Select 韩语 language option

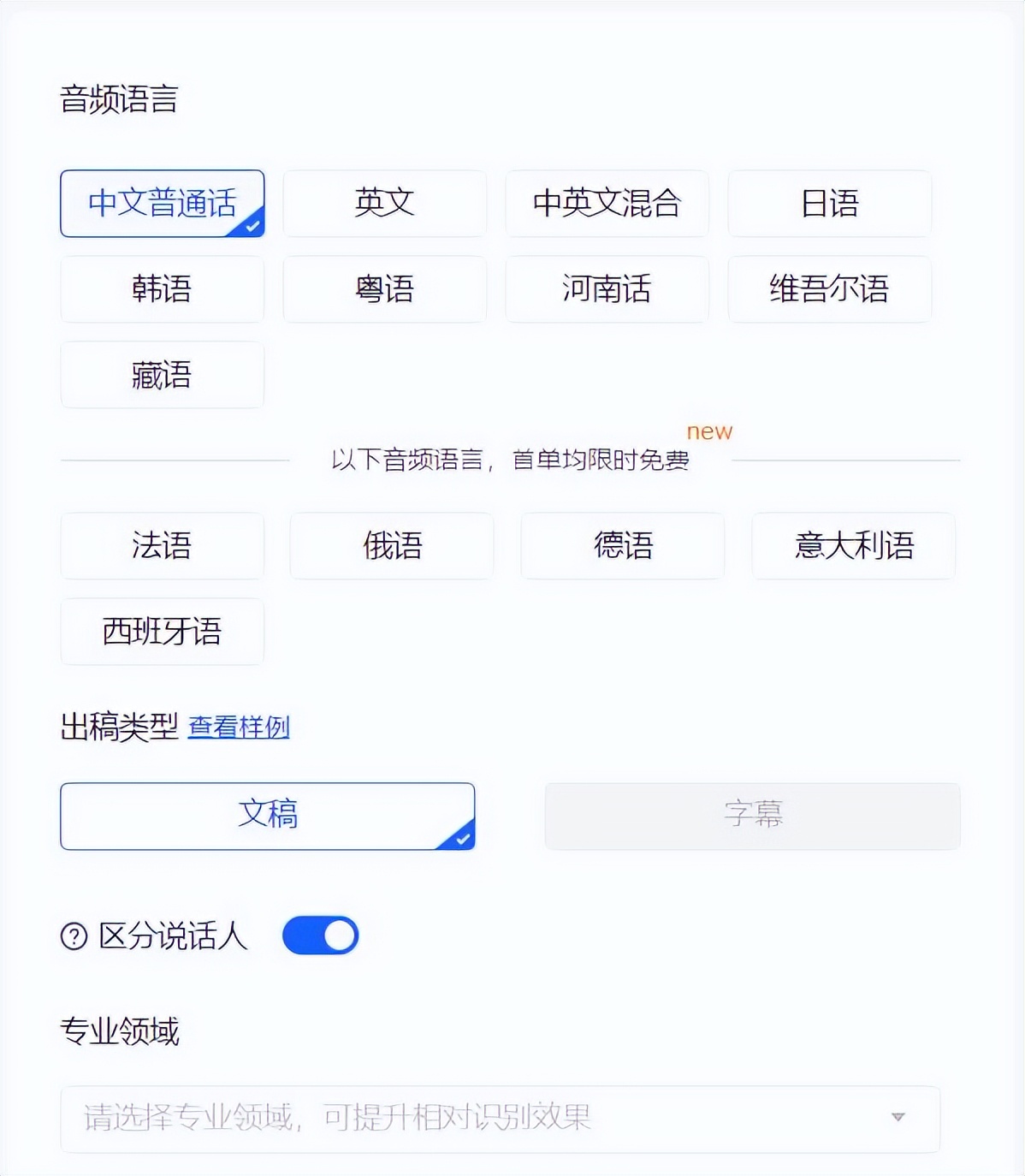(162, 289)
